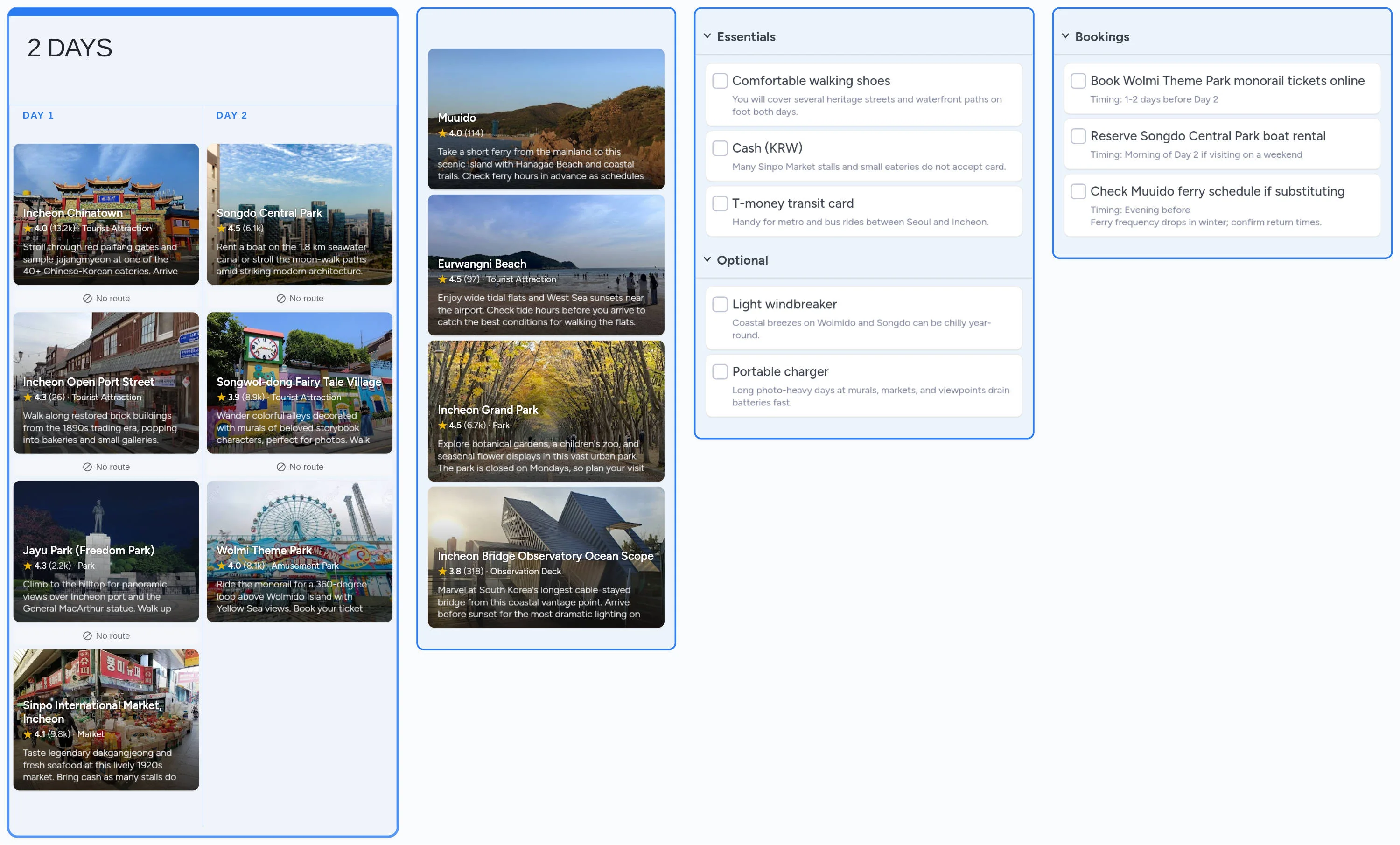Tick the Portable charger checkbox

pyautogui.click(x=720, y=371)
